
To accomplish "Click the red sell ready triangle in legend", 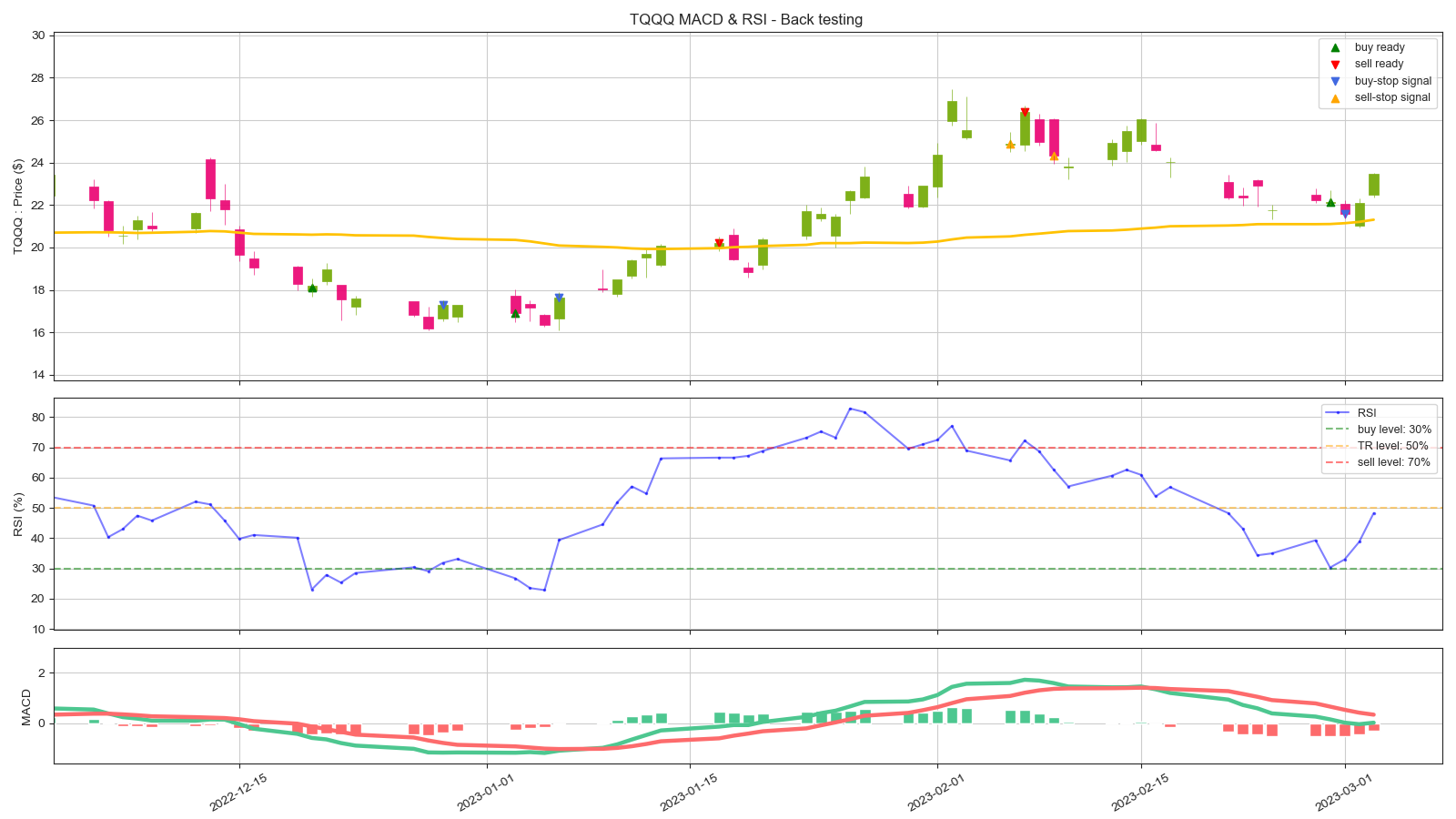I will tap(1335, 65).
